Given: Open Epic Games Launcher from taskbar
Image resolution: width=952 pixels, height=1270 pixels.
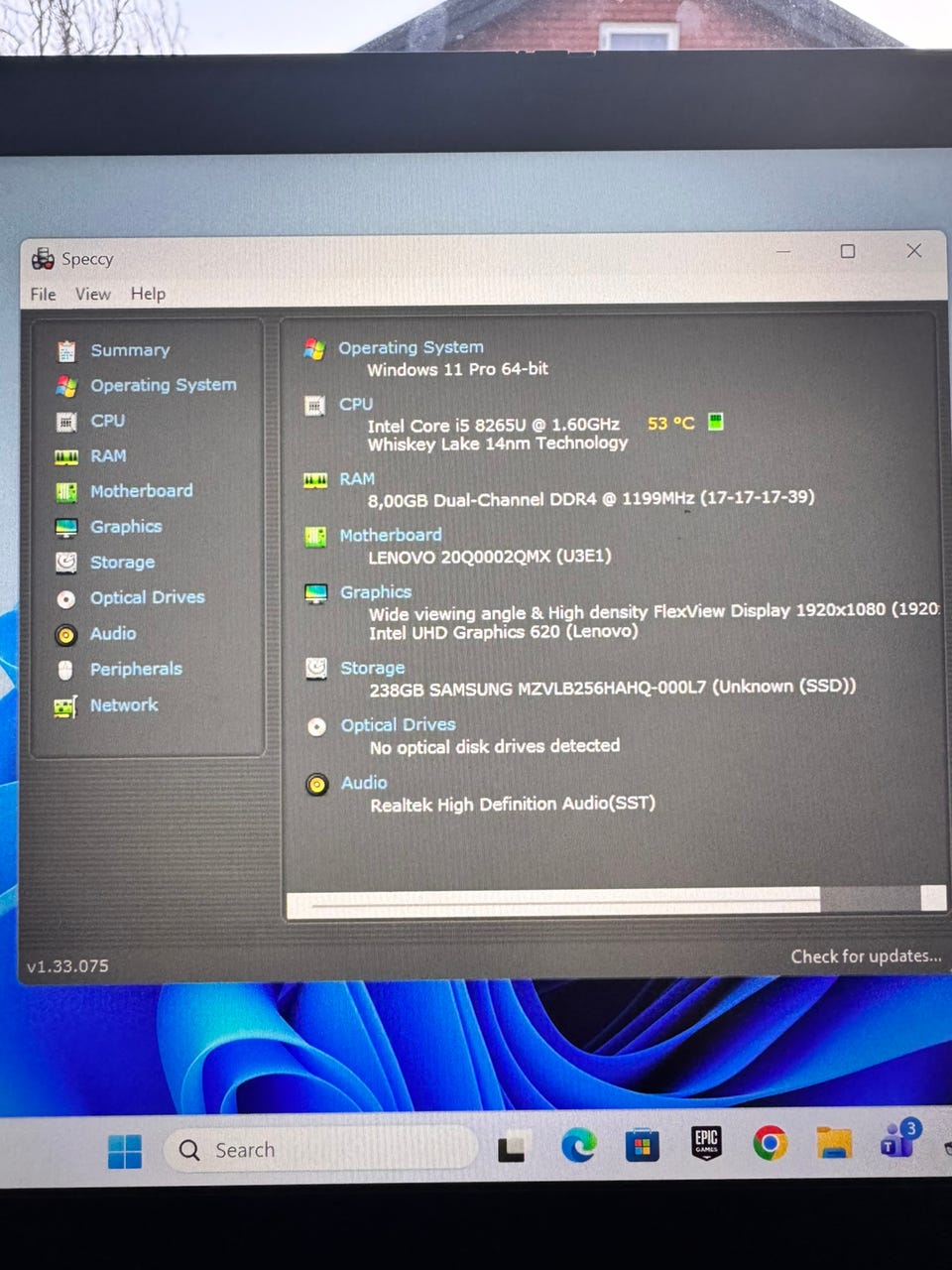Looking at the screenshot, I should click(x=706, y=1144).
